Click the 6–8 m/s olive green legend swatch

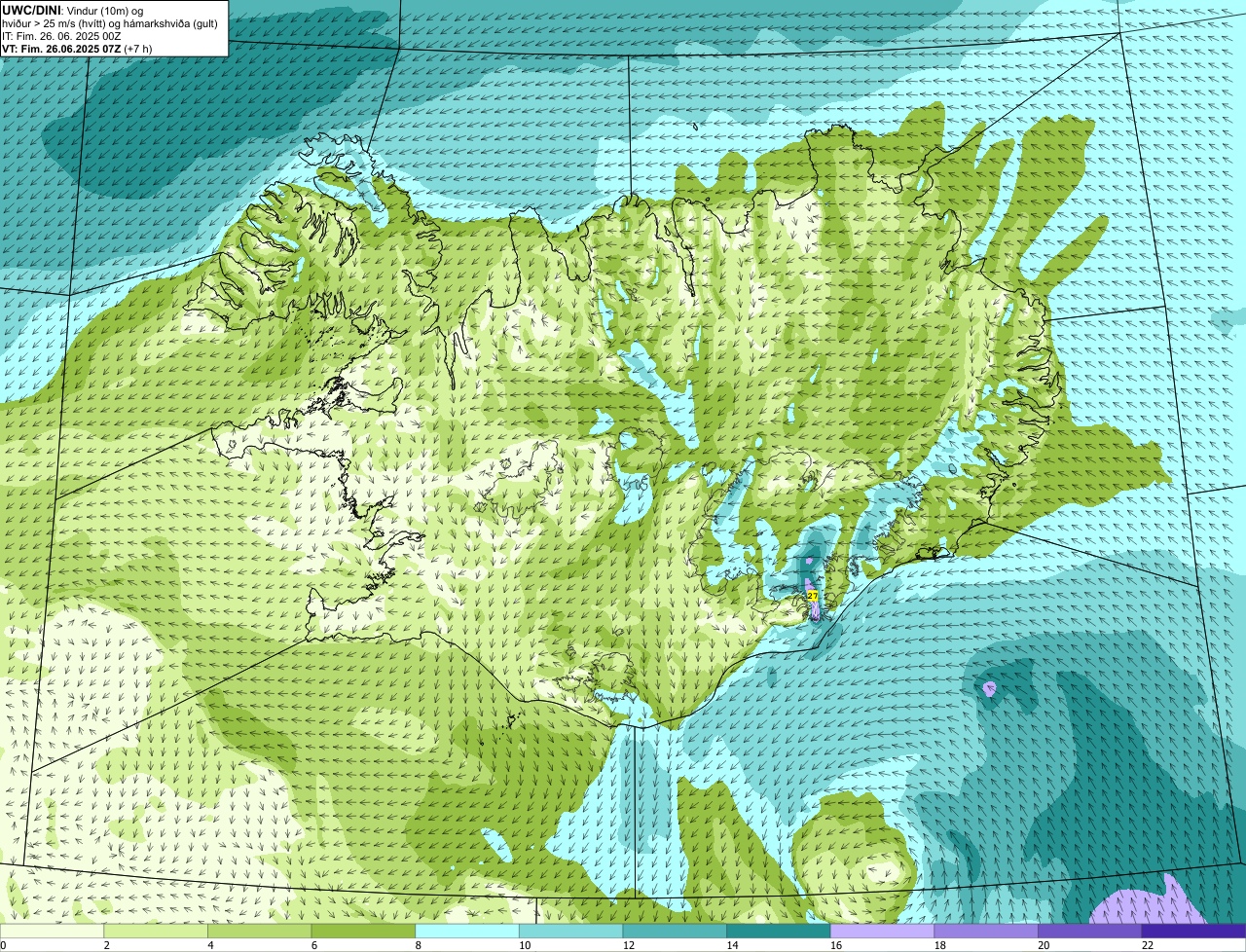pos(363,932)
